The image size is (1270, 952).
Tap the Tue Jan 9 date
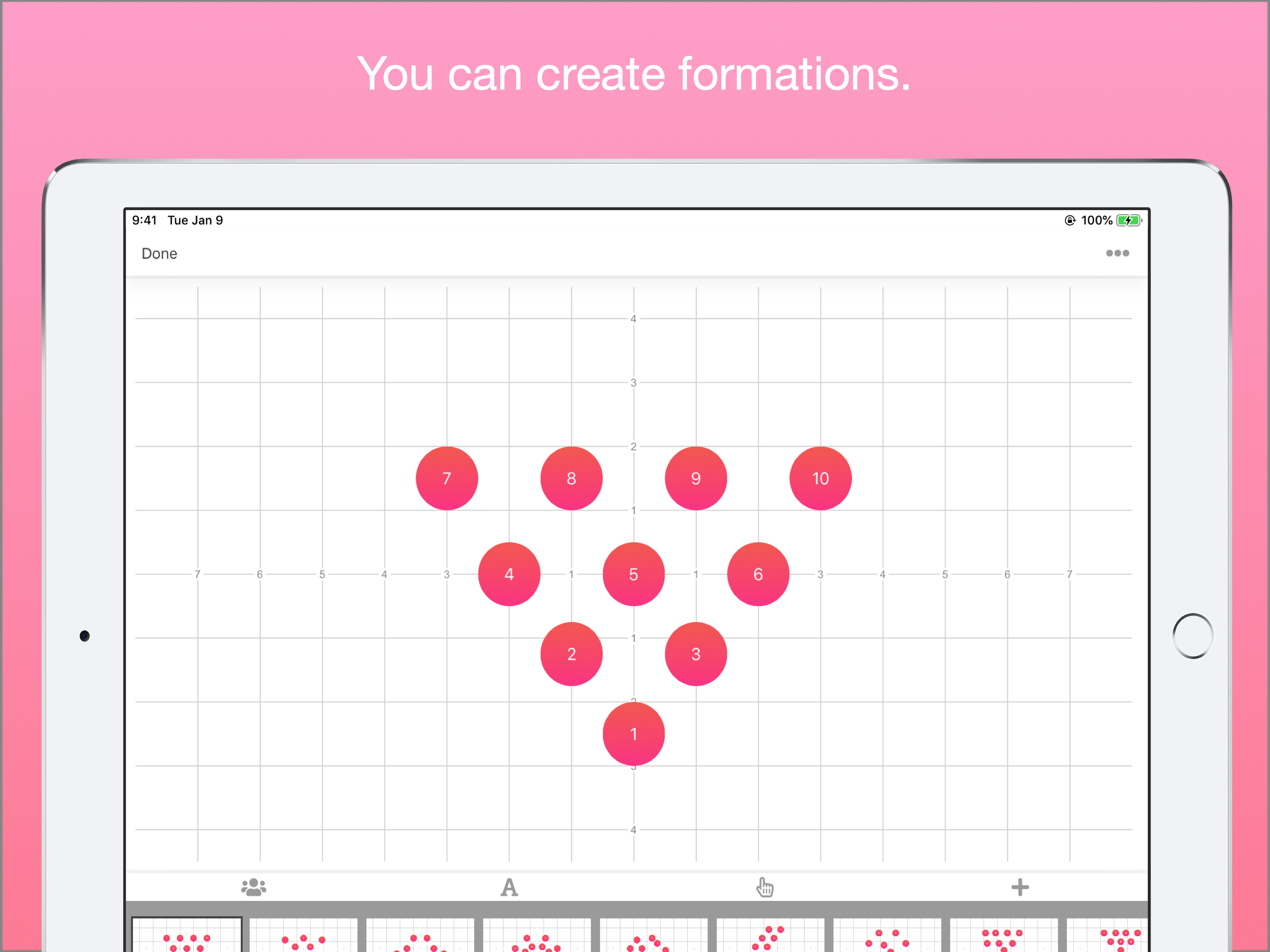coord(195,220)
